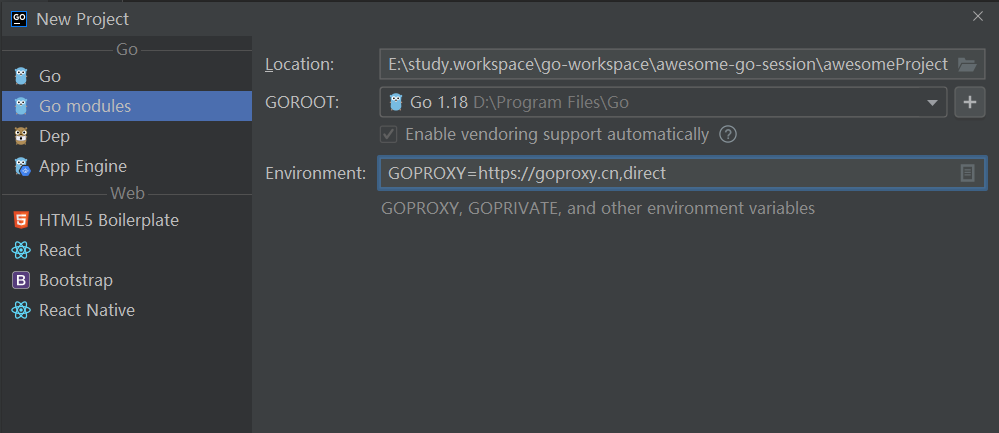Click the React Native atom icon

pos(21,310)
